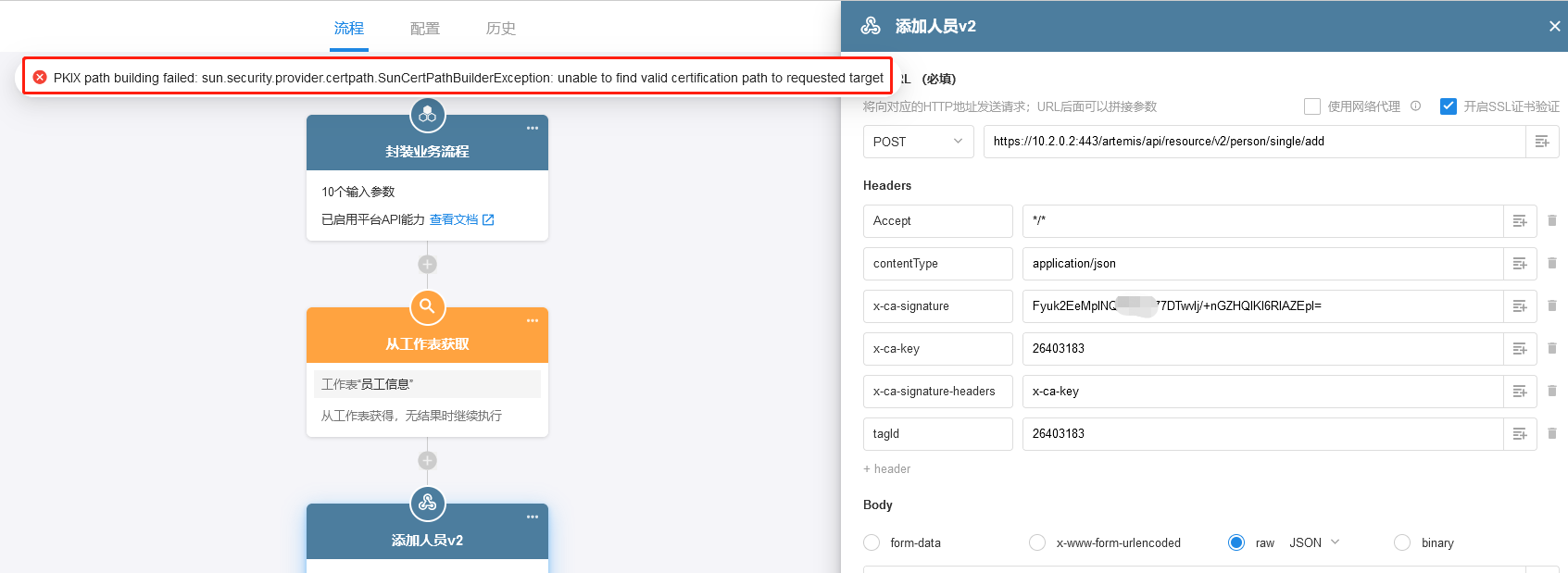Open the JSON raw type dropdown
Screen dimensions: 1568x573
click(x=1314, y=542)
